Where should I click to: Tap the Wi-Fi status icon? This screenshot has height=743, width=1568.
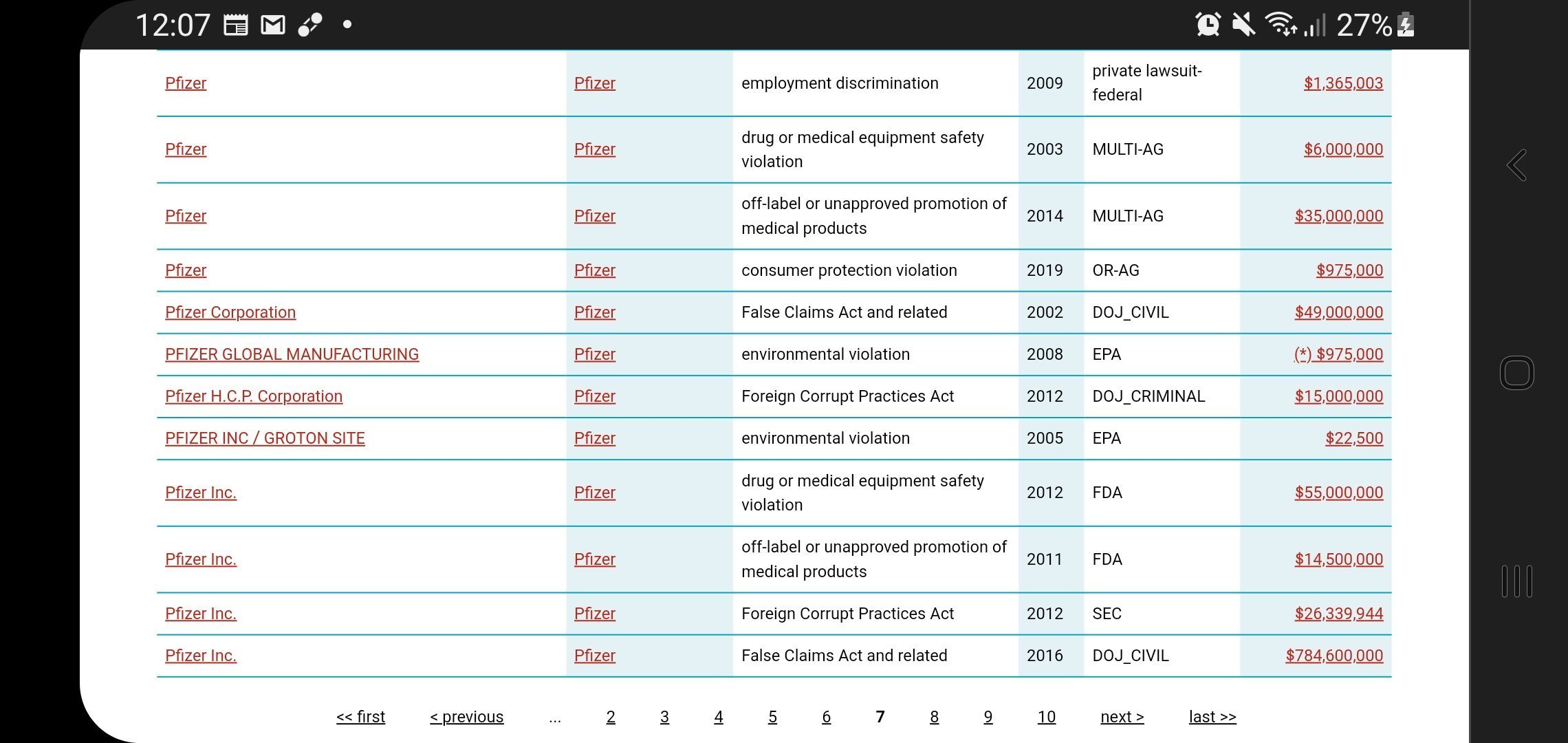click(1282, 25)
